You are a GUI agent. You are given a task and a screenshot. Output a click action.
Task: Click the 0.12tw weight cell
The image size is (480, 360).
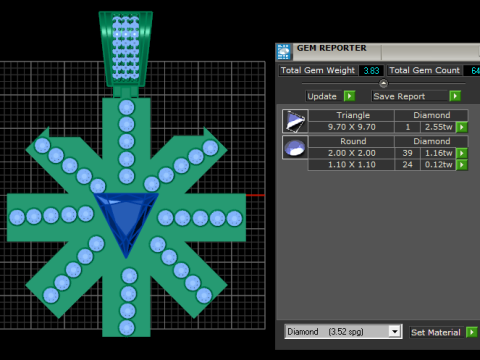click(438, 165)
